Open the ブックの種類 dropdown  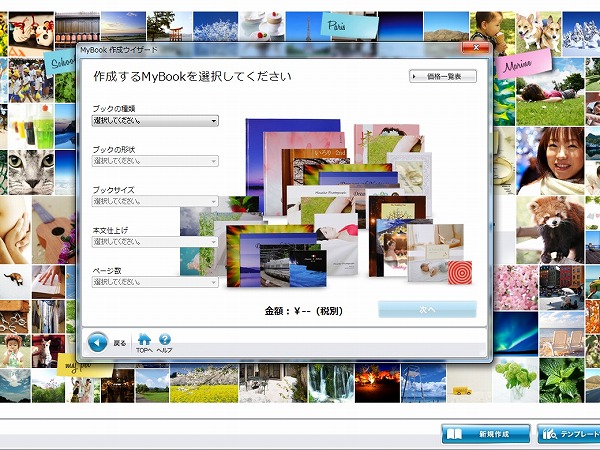155,121
